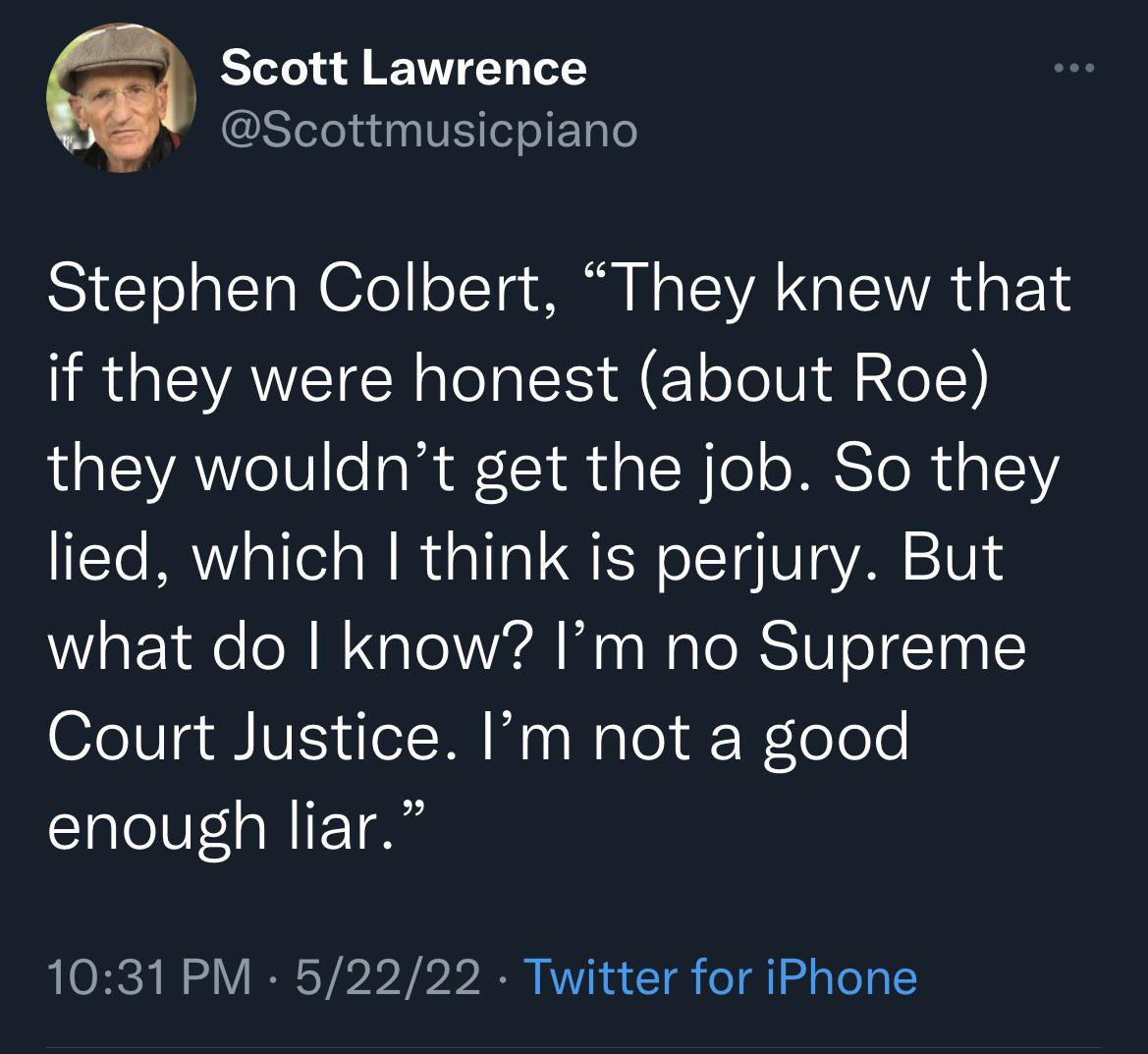Open the @Scottmusicpiano handle
1148x1054 pixels.
429,132
